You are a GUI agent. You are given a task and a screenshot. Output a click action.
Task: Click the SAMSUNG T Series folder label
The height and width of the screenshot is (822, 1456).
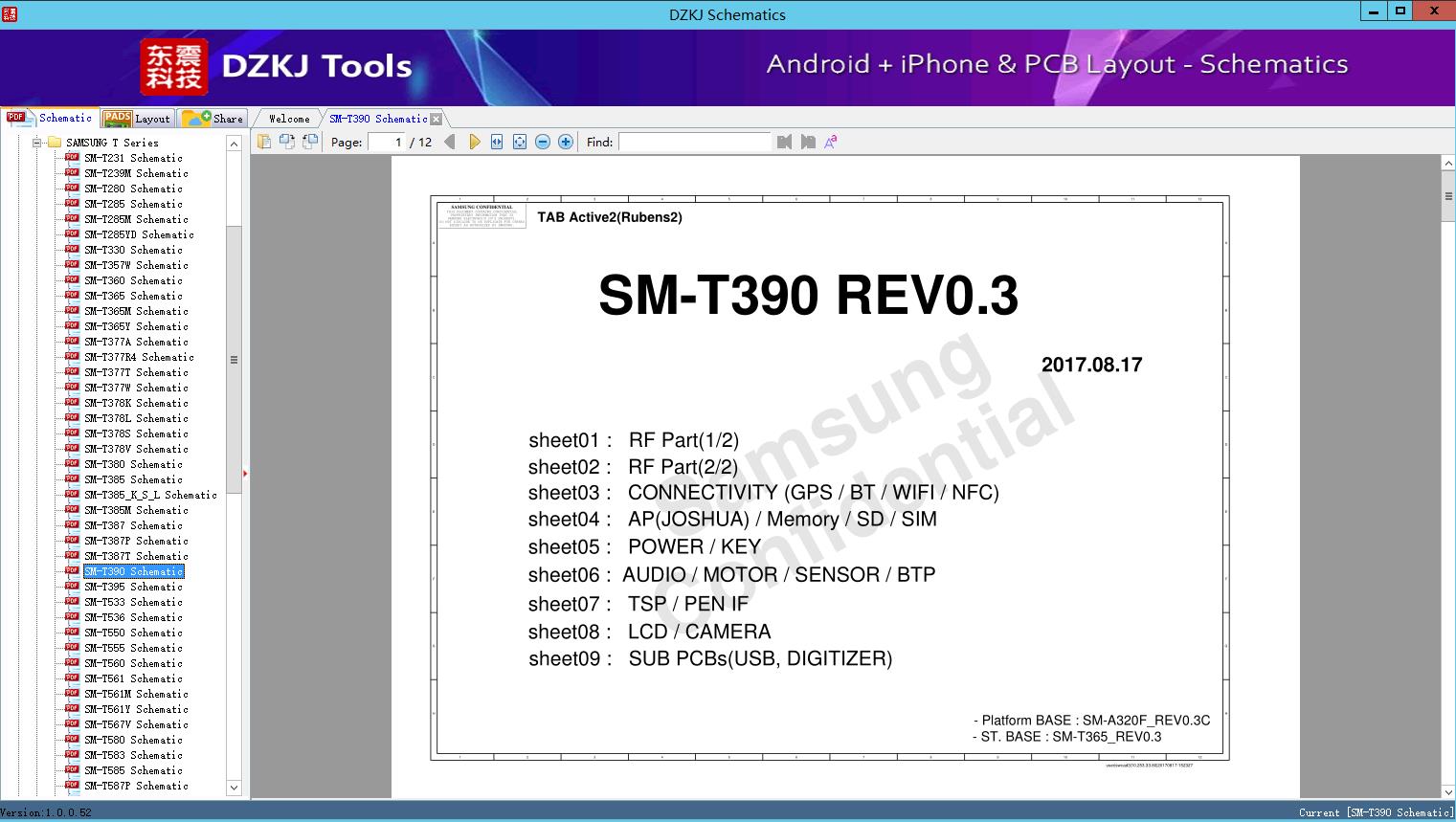click(x=112, y=143)
